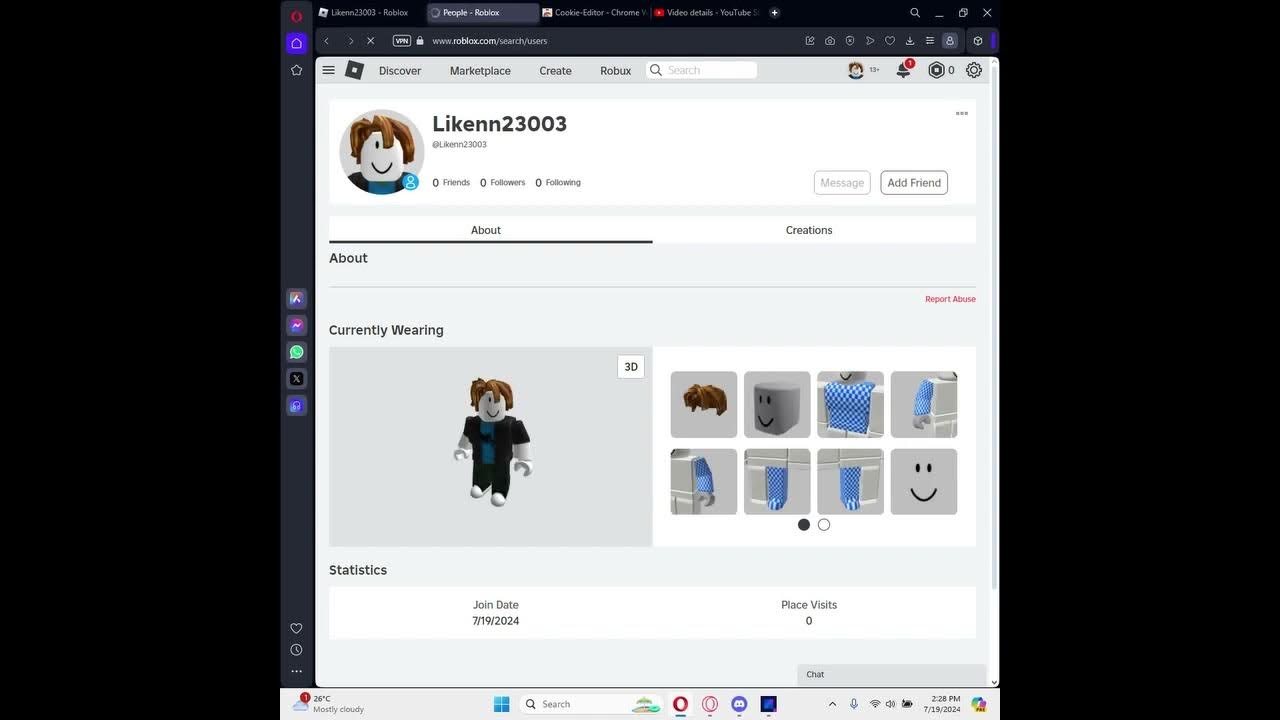Image resolution: width=1280 pixels, height=720 pixels.
Task: Open history clock icon in sidebar
Action: (296, 650)
